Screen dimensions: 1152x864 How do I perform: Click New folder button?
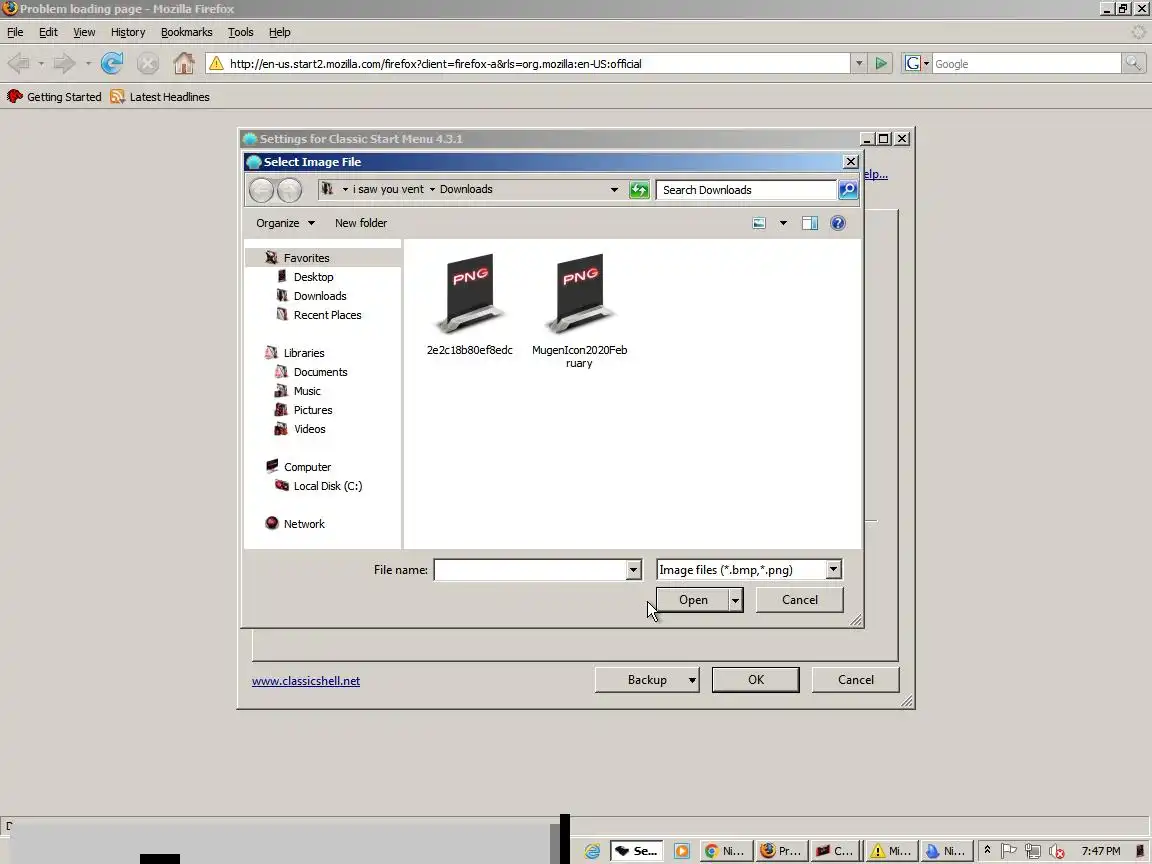[361, 223]
